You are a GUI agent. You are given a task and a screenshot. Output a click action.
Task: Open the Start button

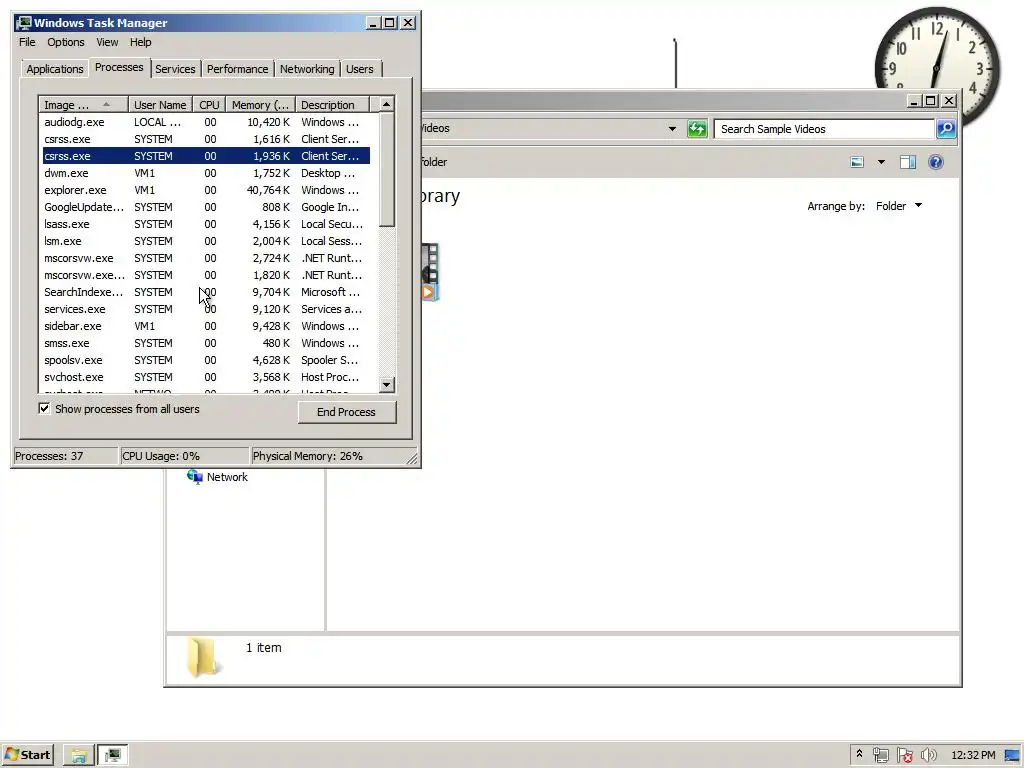click(27, 755)
